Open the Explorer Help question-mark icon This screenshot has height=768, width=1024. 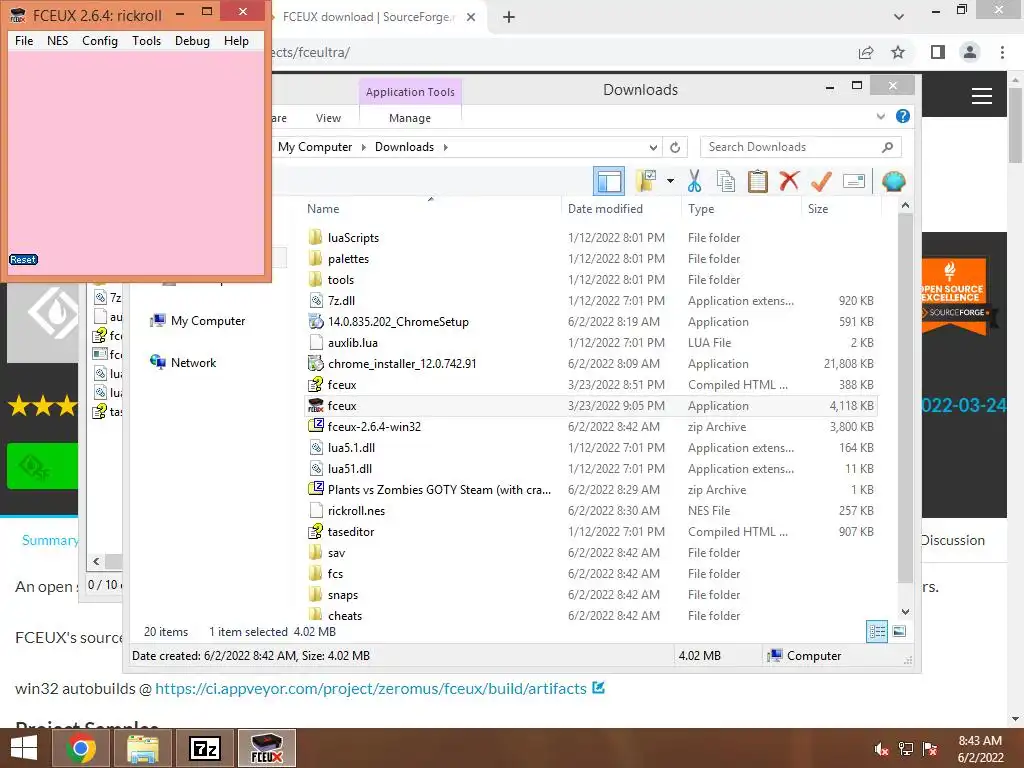click(903, 116)
